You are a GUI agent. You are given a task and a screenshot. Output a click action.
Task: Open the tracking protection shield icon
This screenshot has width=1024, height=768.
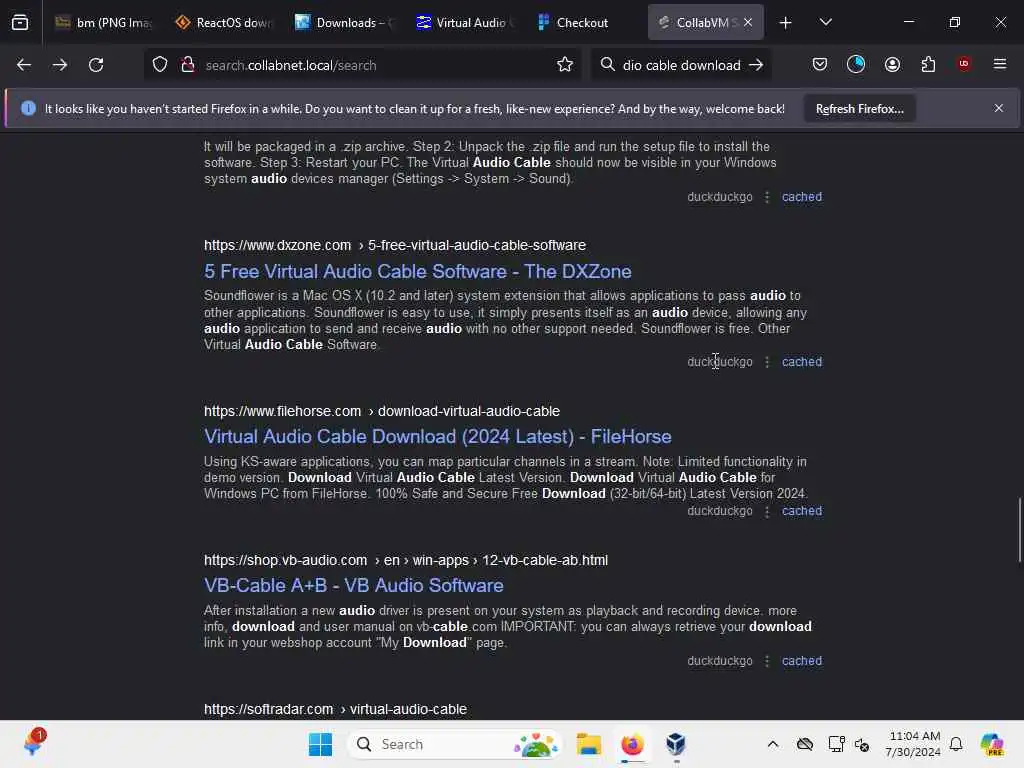(160, 65)
